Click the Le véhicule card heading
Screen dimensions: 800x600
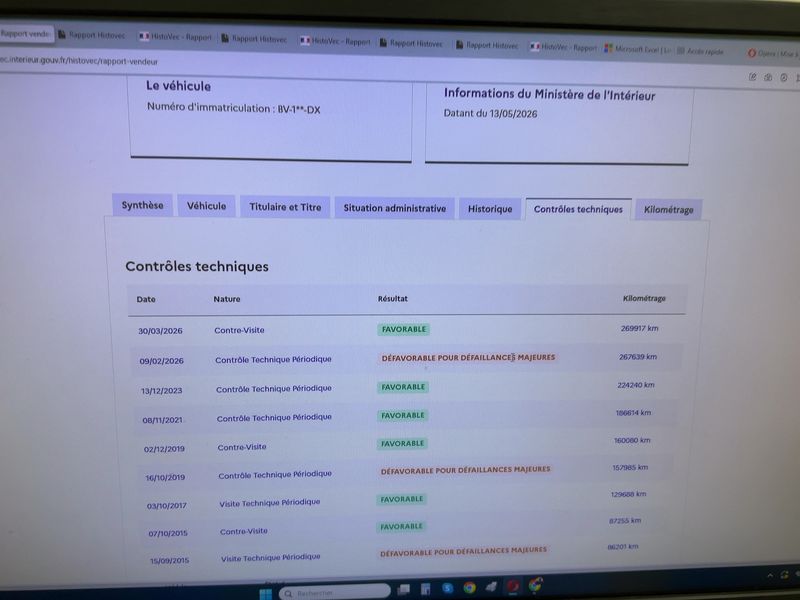(x=178, y=86)
